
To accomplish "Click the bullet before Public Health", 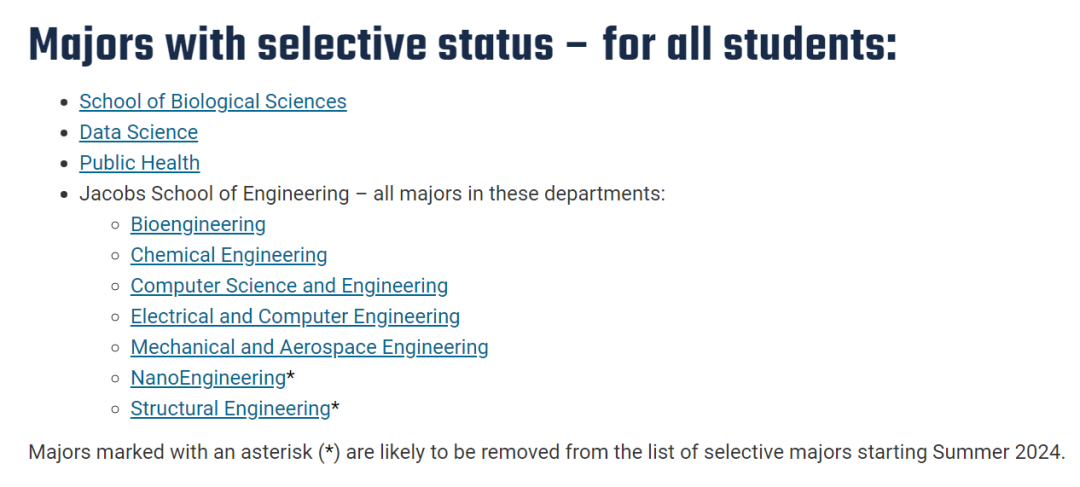I will tap(65, 164).
